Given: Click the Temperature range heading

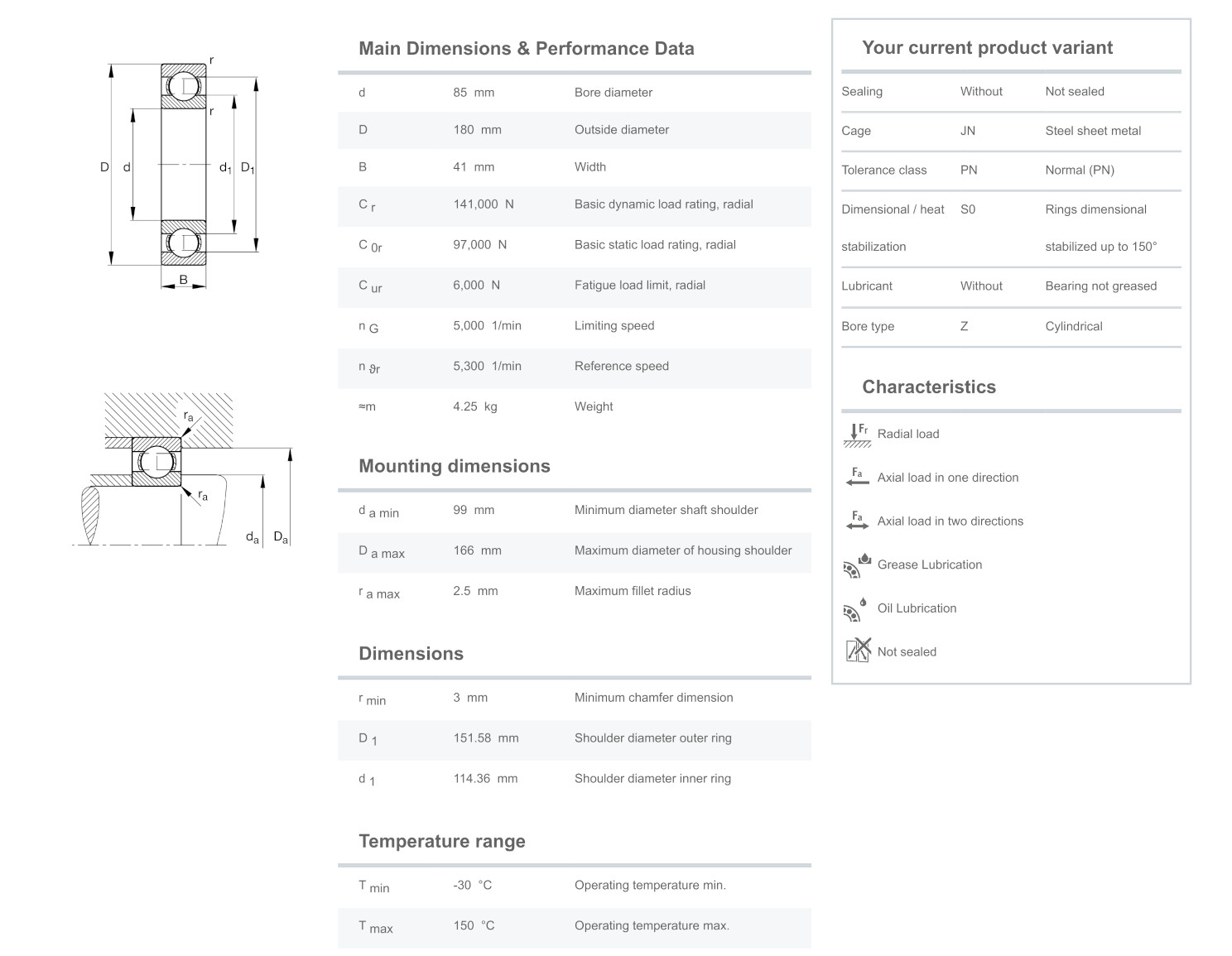Looking at the screenshot, I should pyautogui.click(x=441, y=841).
